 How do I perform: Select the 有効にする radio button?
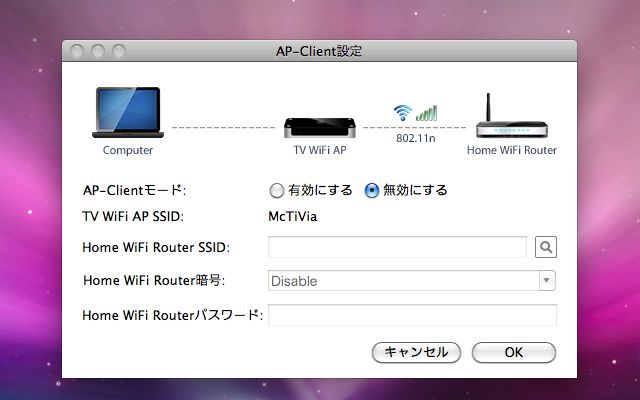coord(276,191)
